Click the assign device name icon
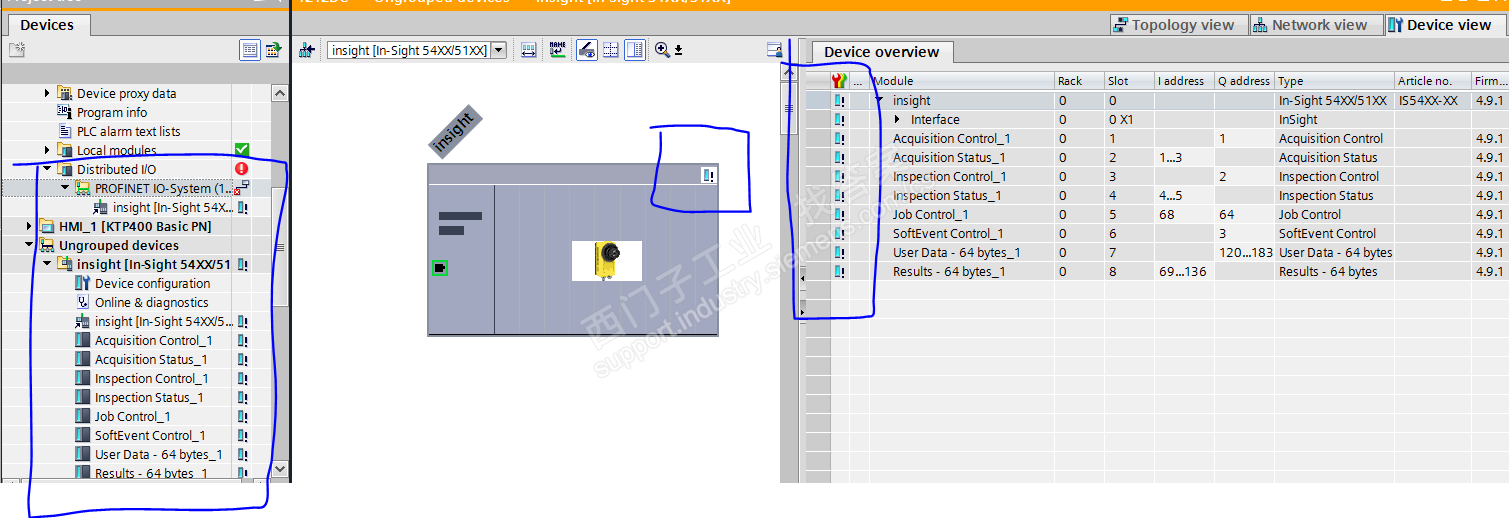The height and width of the screenshot is (518, 1509). coord(557,50)
